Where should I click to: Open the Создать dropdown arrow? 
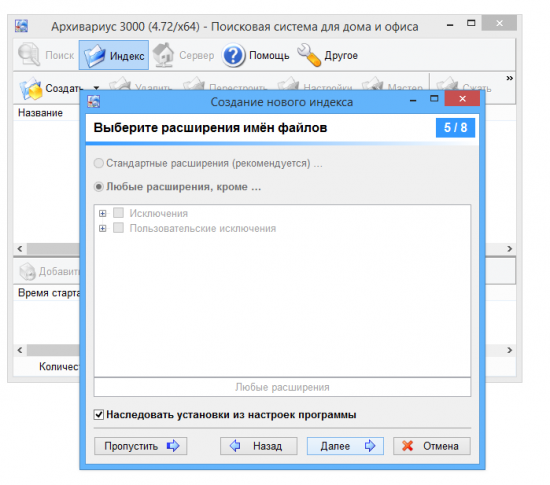click(96, 88)
